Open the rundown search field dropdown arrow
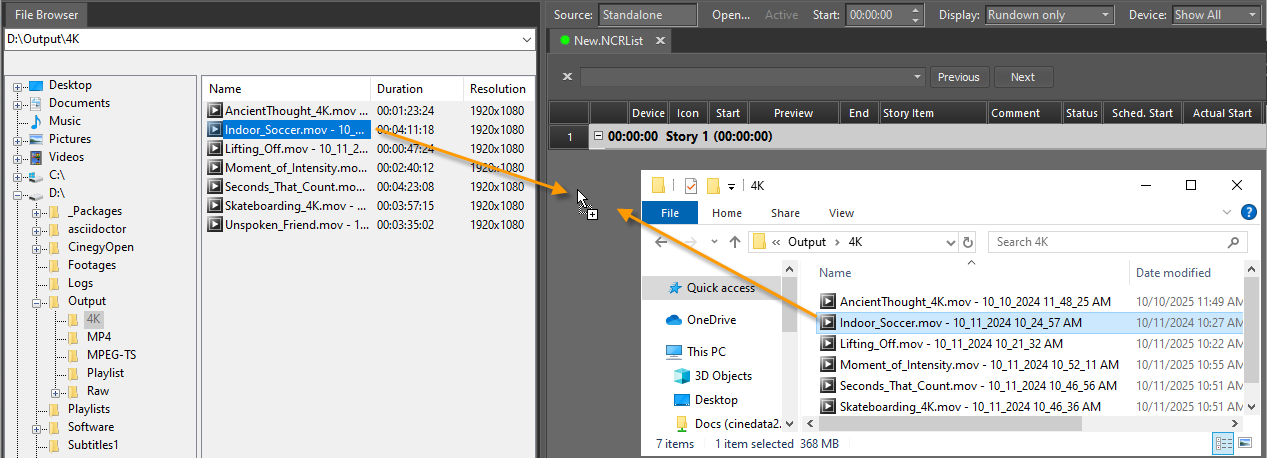The image size is (1267, 458). point(918,77)
